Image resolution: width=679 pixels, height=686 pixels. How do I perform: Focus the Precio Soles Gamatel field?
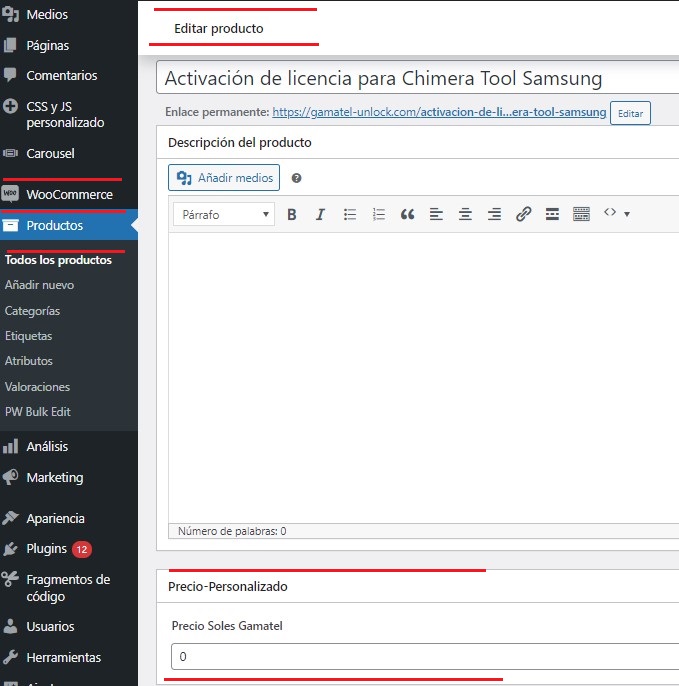click(425, 656)
